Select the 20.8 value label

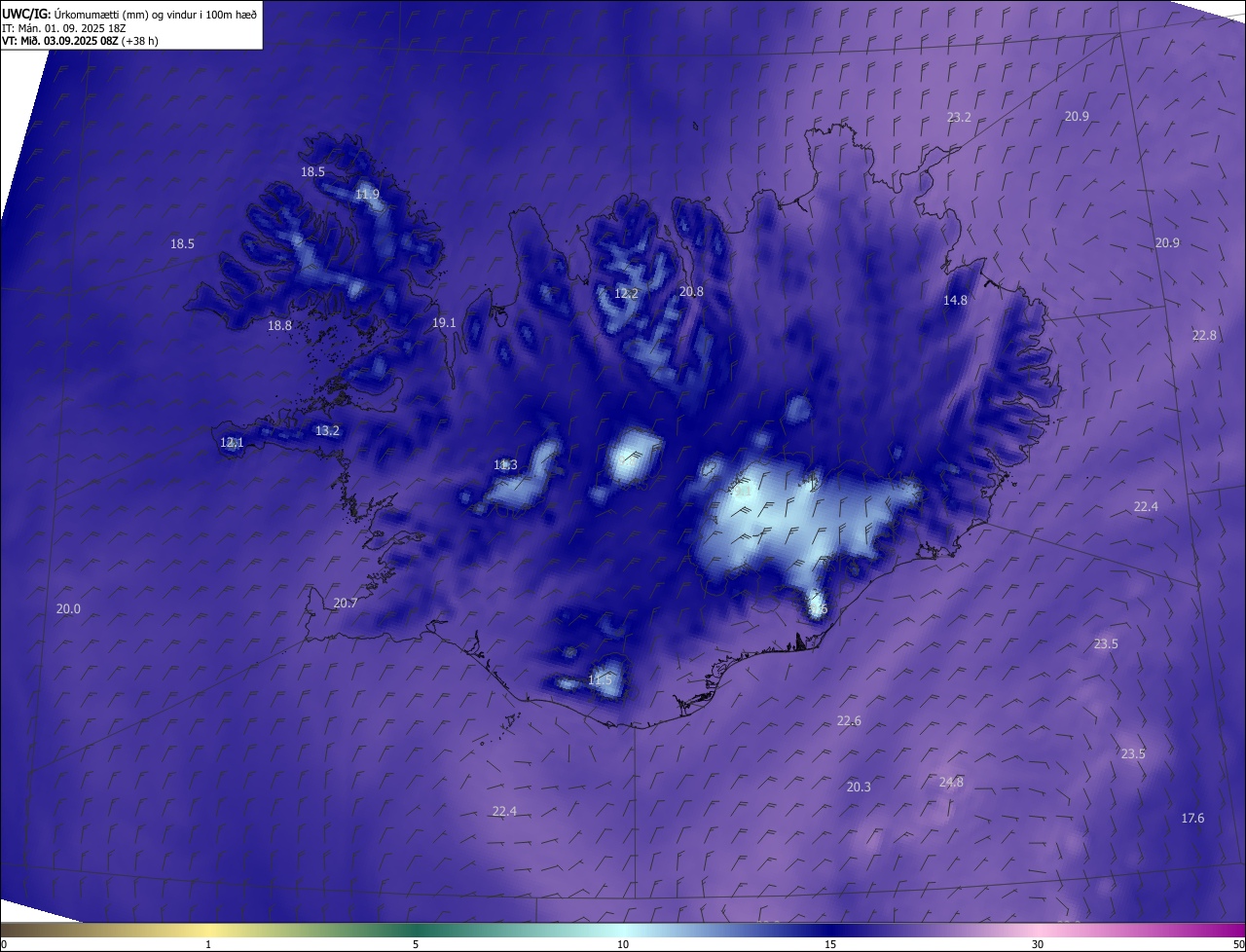coord(691,291)
